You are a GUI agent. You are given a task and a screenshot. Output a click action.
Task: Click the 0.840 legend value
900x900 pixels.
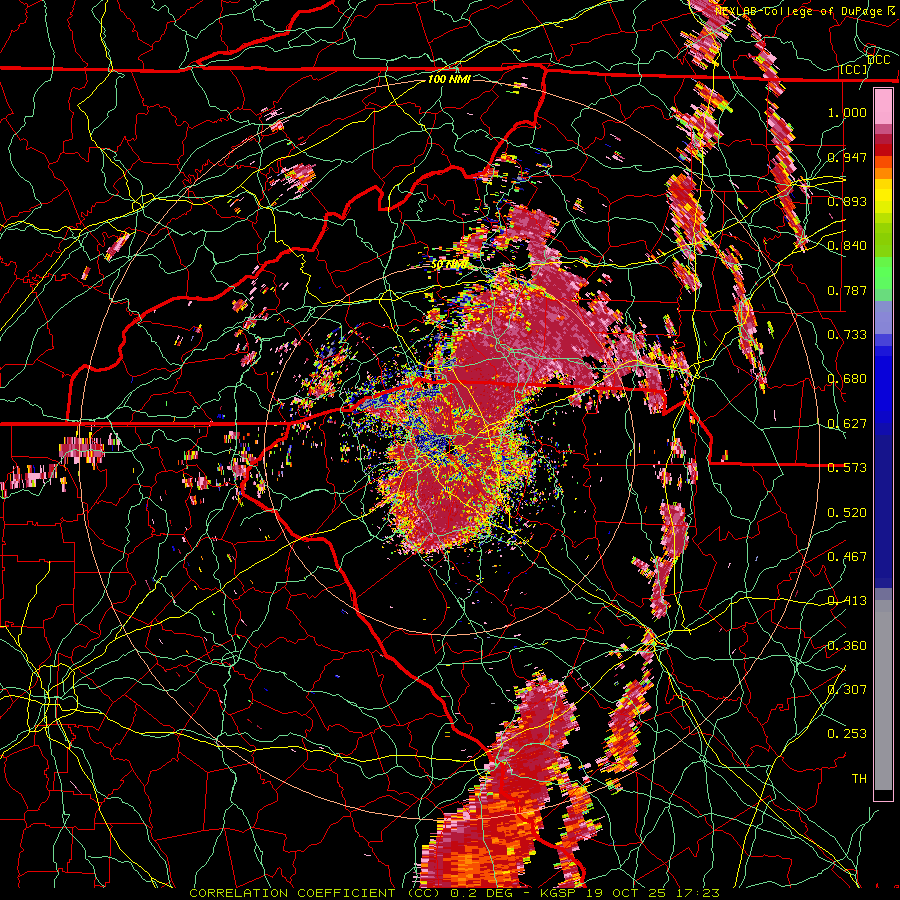click(x=847, y=246)
